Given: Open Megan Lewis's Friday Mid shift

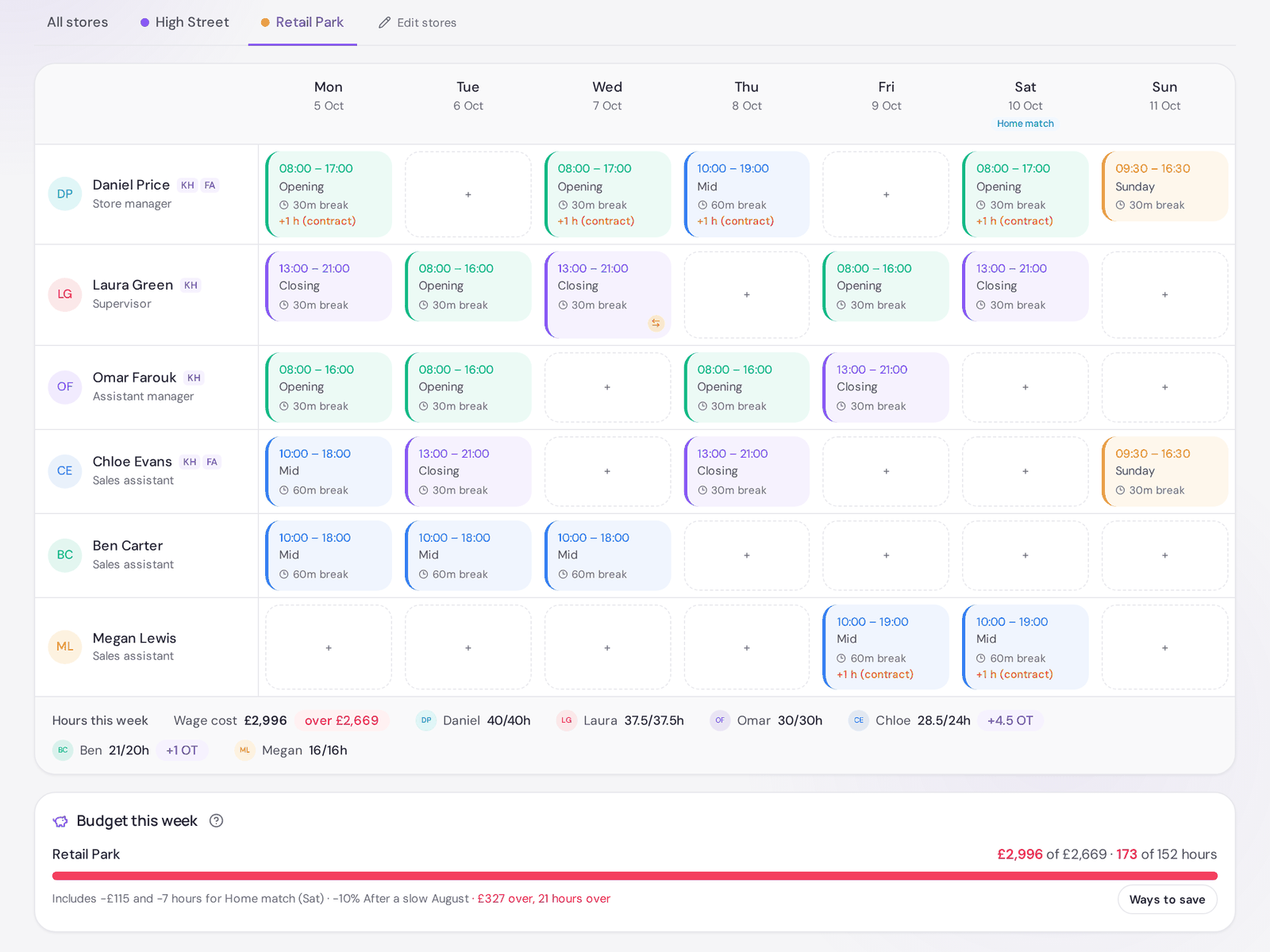Looking at the screenshot, I should coord(886,647).
